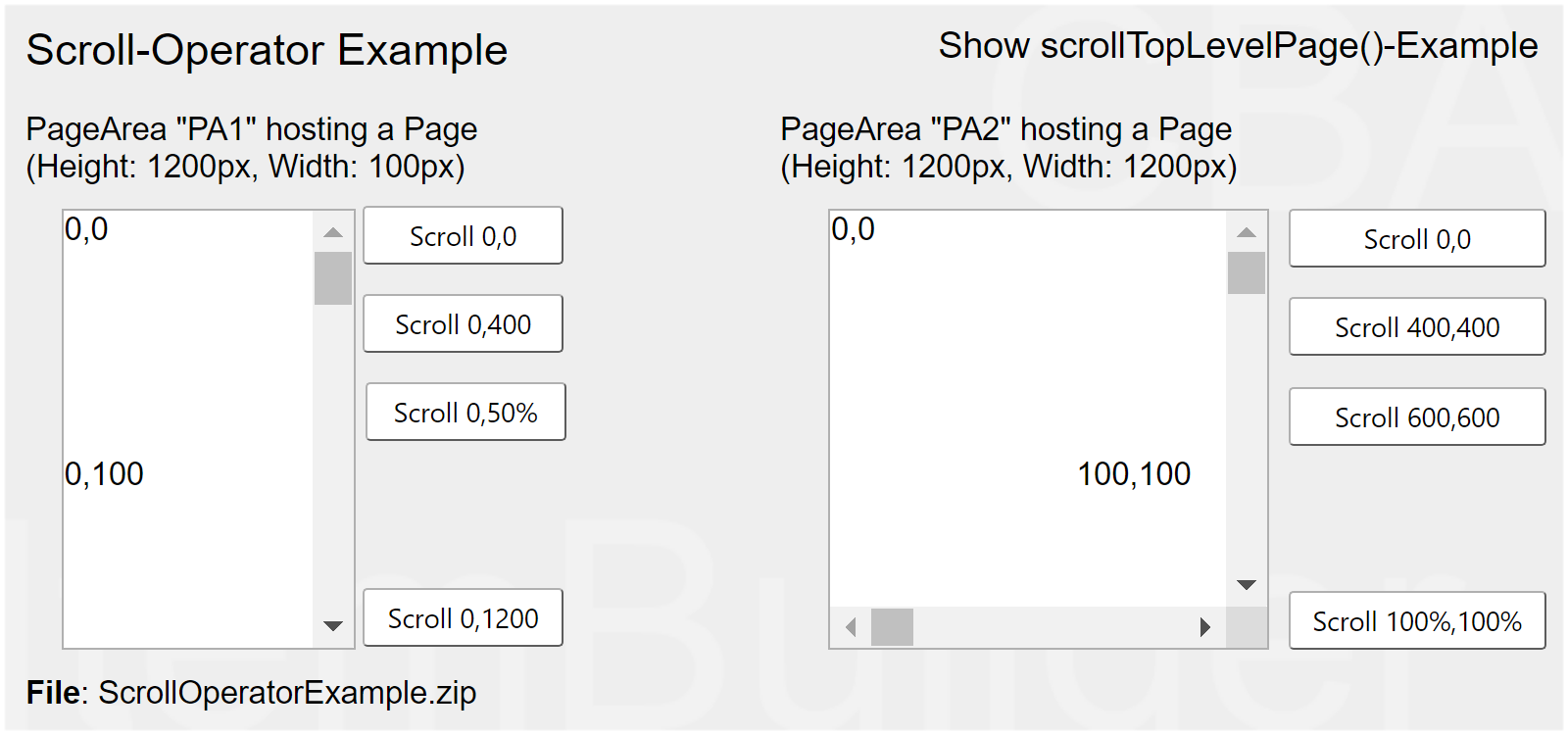Click the ScrollOperatorExample.zip file name
Viewport: 1568px width, 735px height.
click(x=287, y=693)
